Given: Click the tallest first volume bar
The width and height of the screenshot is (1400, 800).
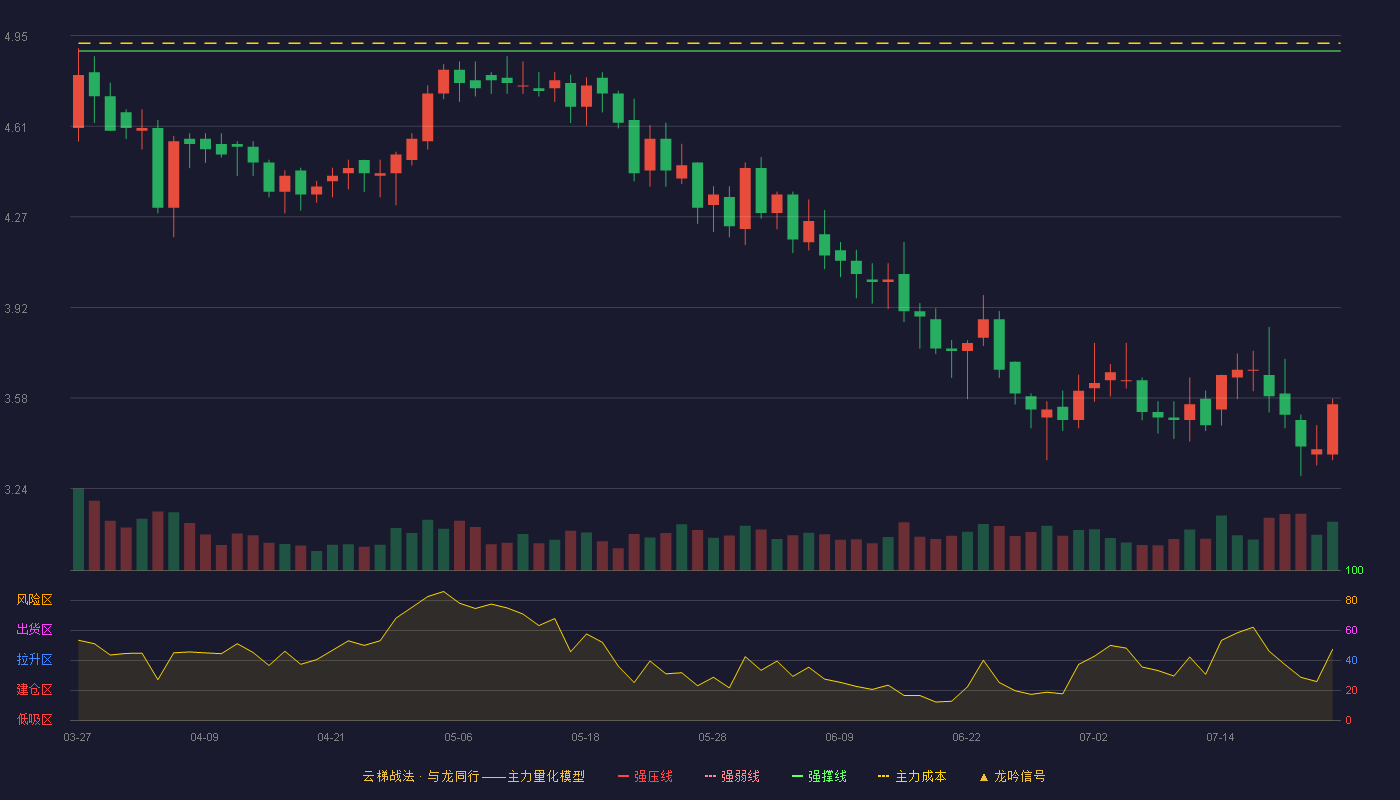Looking at the screenshot, I should pos(78,529).
